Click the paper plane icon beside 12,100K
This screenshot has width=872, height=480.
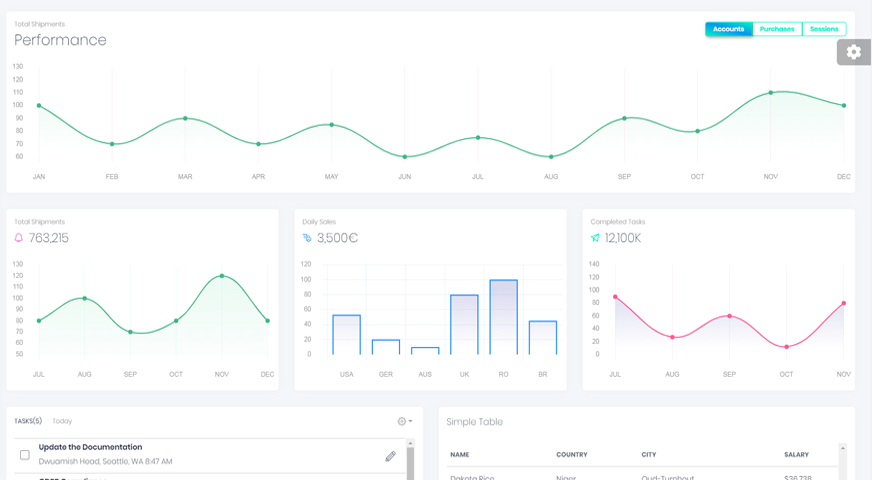point(595,238)
